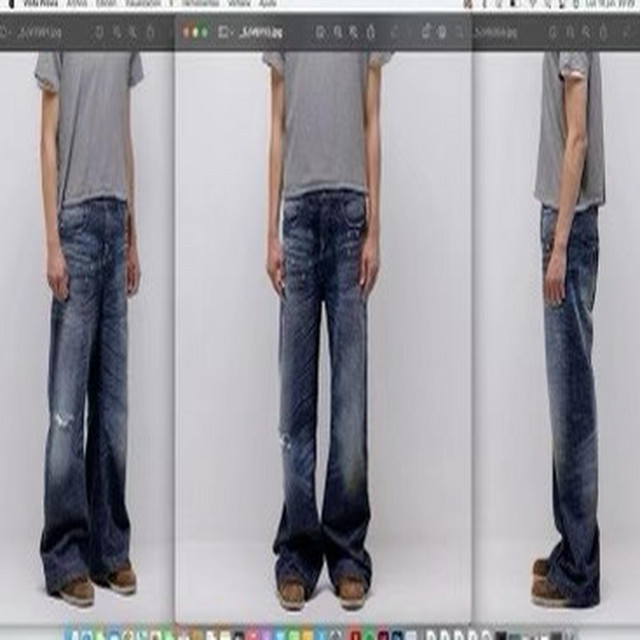Screen dimensions: 640x640
Task: Show the Markup toolbar in the middle window
Action: (x=442, y=32)
